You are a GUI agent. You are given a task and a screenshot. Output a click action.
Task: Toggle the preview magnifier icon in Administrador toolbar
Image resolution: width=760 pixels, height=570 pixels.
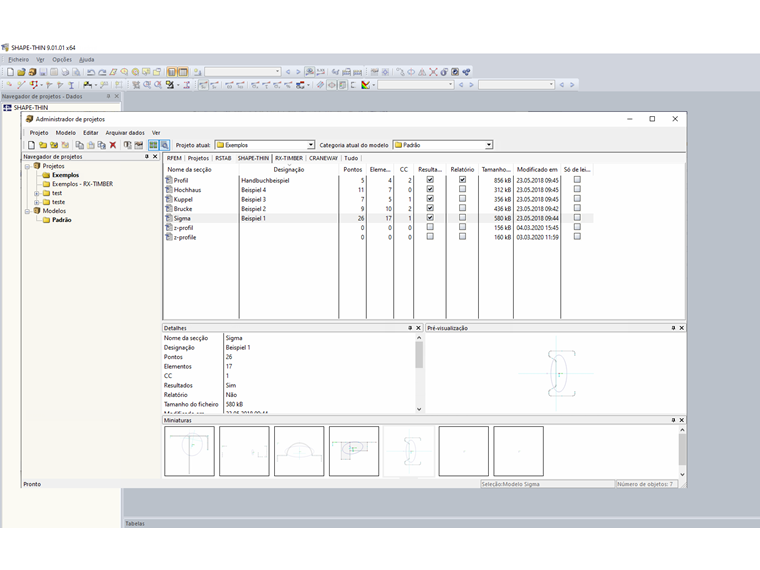coord(165,145)
